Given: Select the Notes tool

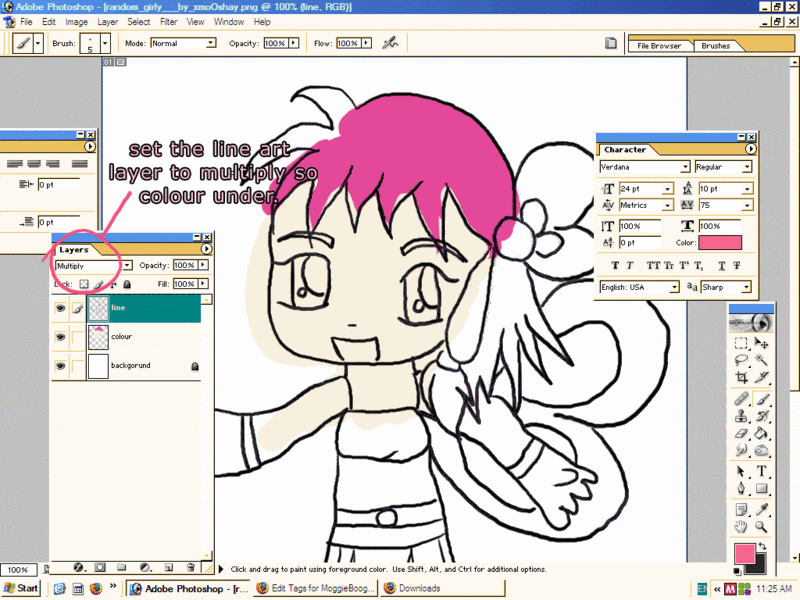Looking at the screenshot, I should (741, 509).
